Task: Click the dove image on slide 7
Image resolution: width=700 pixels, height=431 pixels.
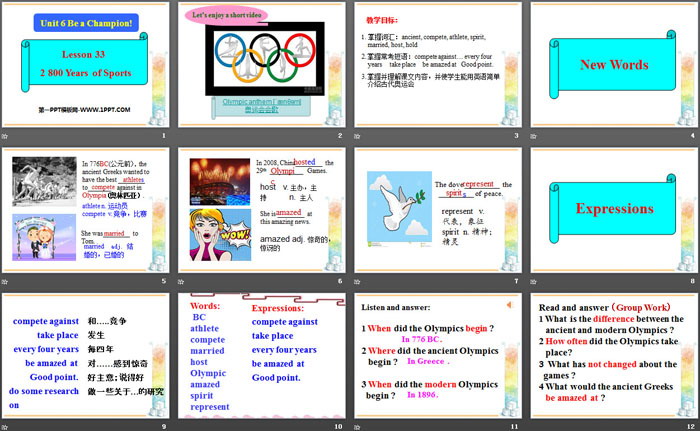Action: (x=400, y=209)
